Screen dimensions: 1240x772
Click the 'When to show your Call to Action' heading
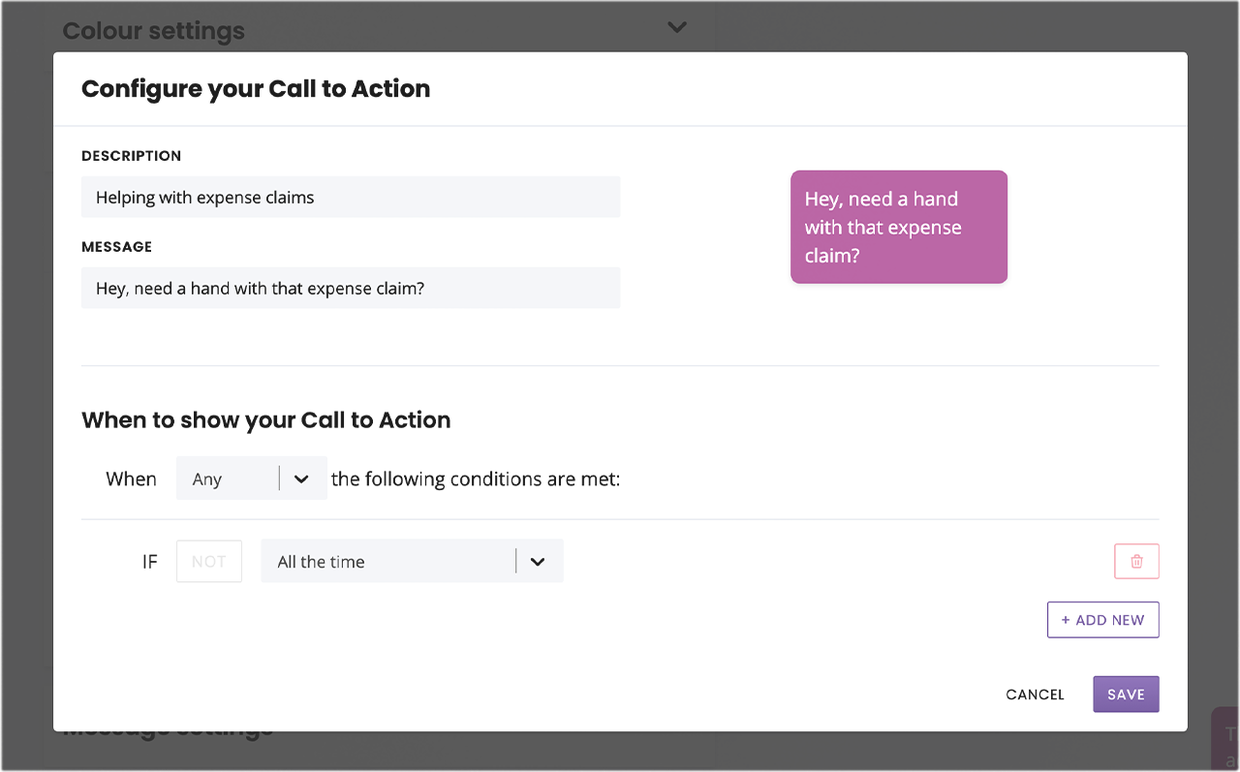[x=266, y=420]
